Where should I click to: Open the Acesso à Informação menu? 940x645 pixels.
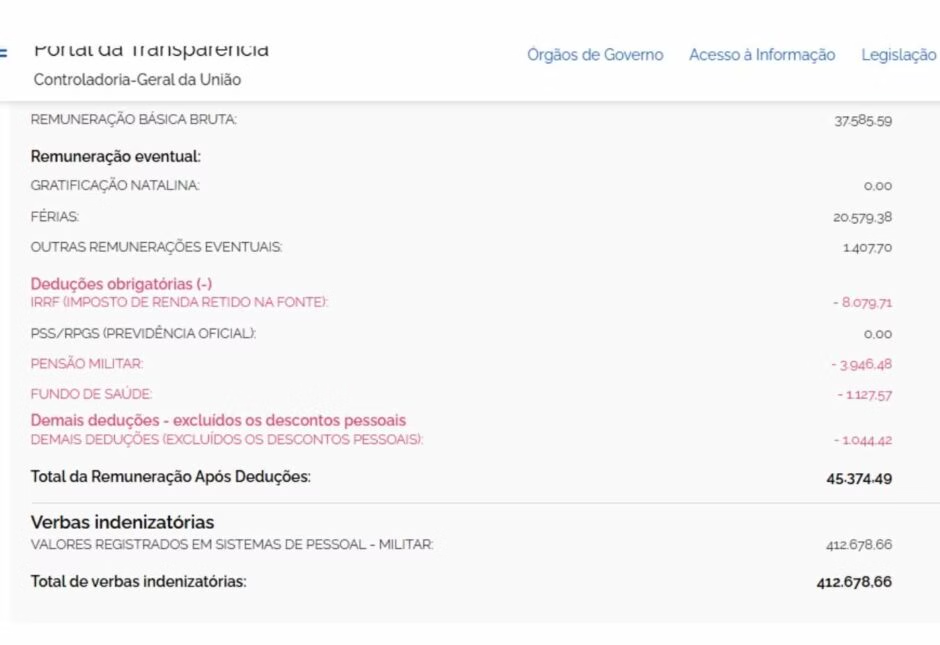pos(762,55)
